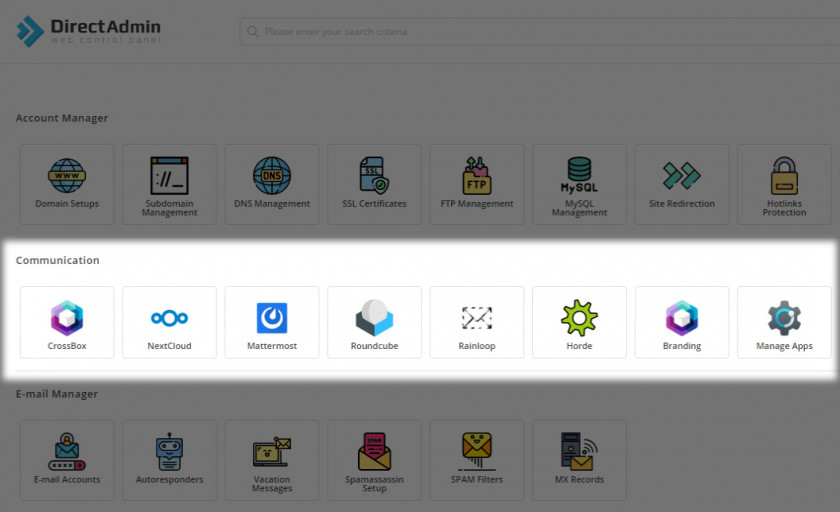Open Roundcube webmail

[374, 322]
